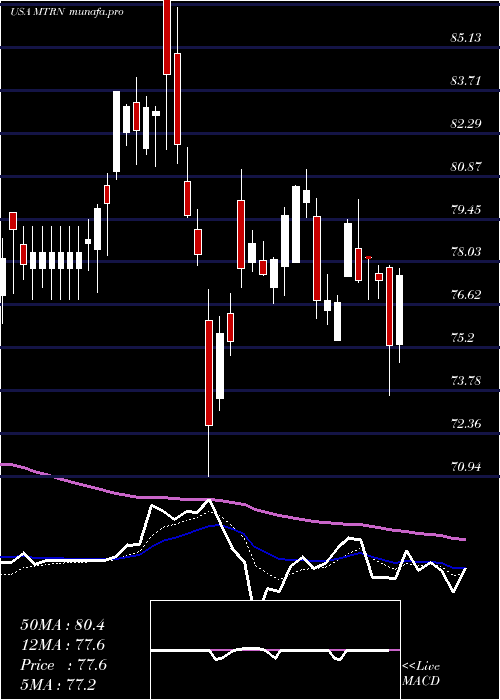Click the 50MA : 80.4 readout
500x700 pixels.
click(62, 625)
